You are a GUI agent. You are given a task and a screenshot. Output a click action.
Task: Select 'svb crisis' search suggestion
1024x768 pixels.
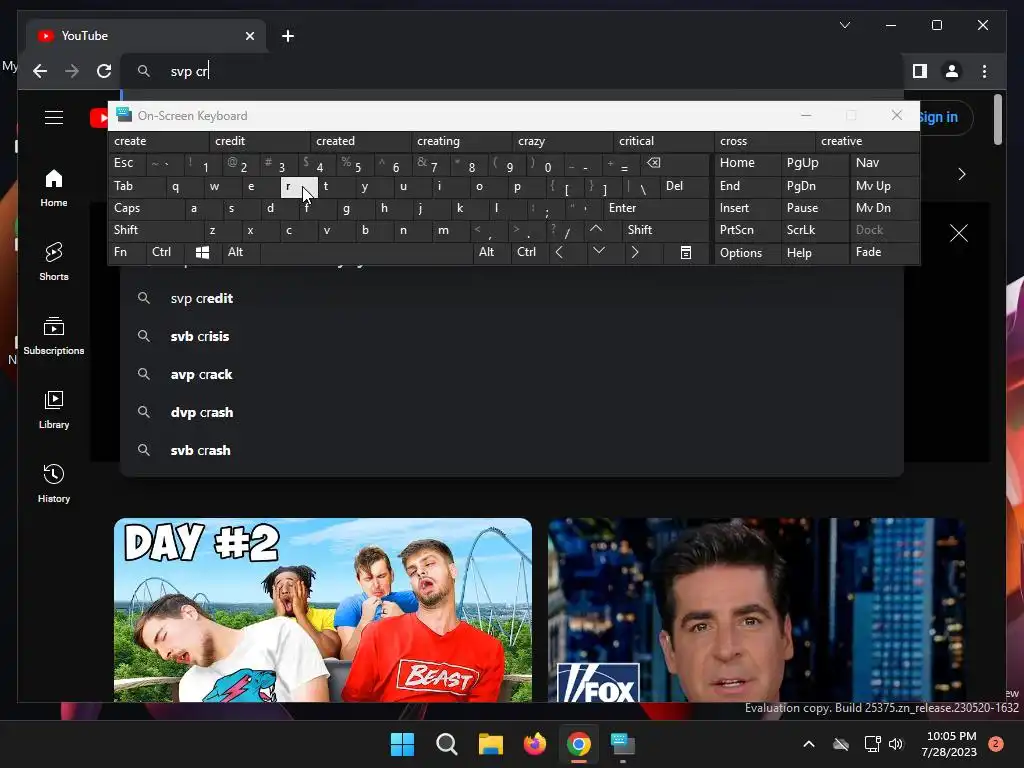tap(511, 336)
